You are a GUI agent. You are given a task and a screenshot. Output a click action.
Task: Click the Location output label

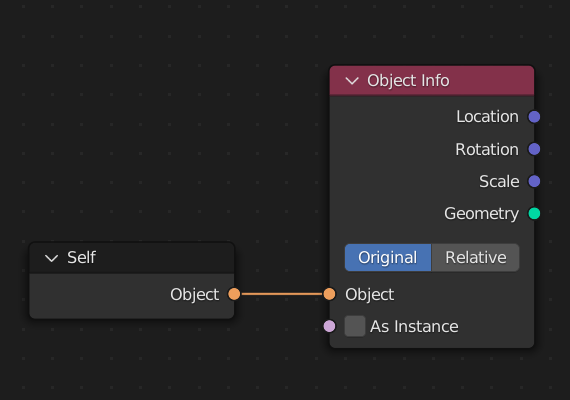coord(487,117)
